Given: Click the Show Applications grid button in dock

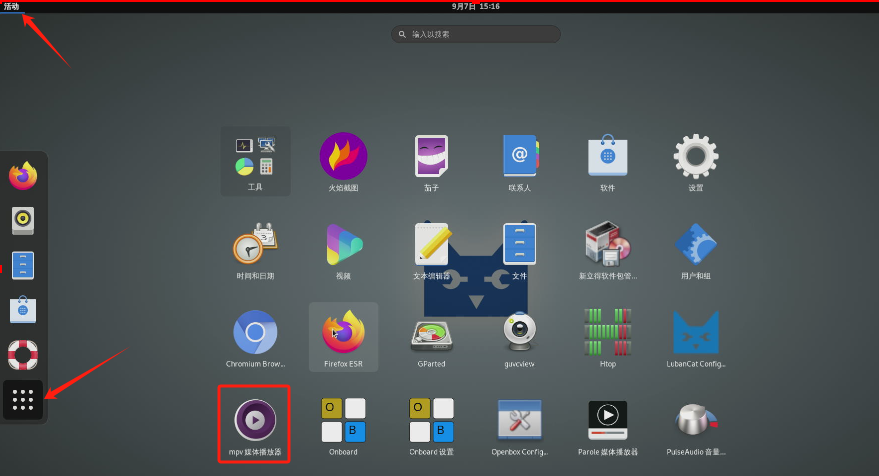Looking at the screenshot, I should pyautogui.click(x=23, y=399).
